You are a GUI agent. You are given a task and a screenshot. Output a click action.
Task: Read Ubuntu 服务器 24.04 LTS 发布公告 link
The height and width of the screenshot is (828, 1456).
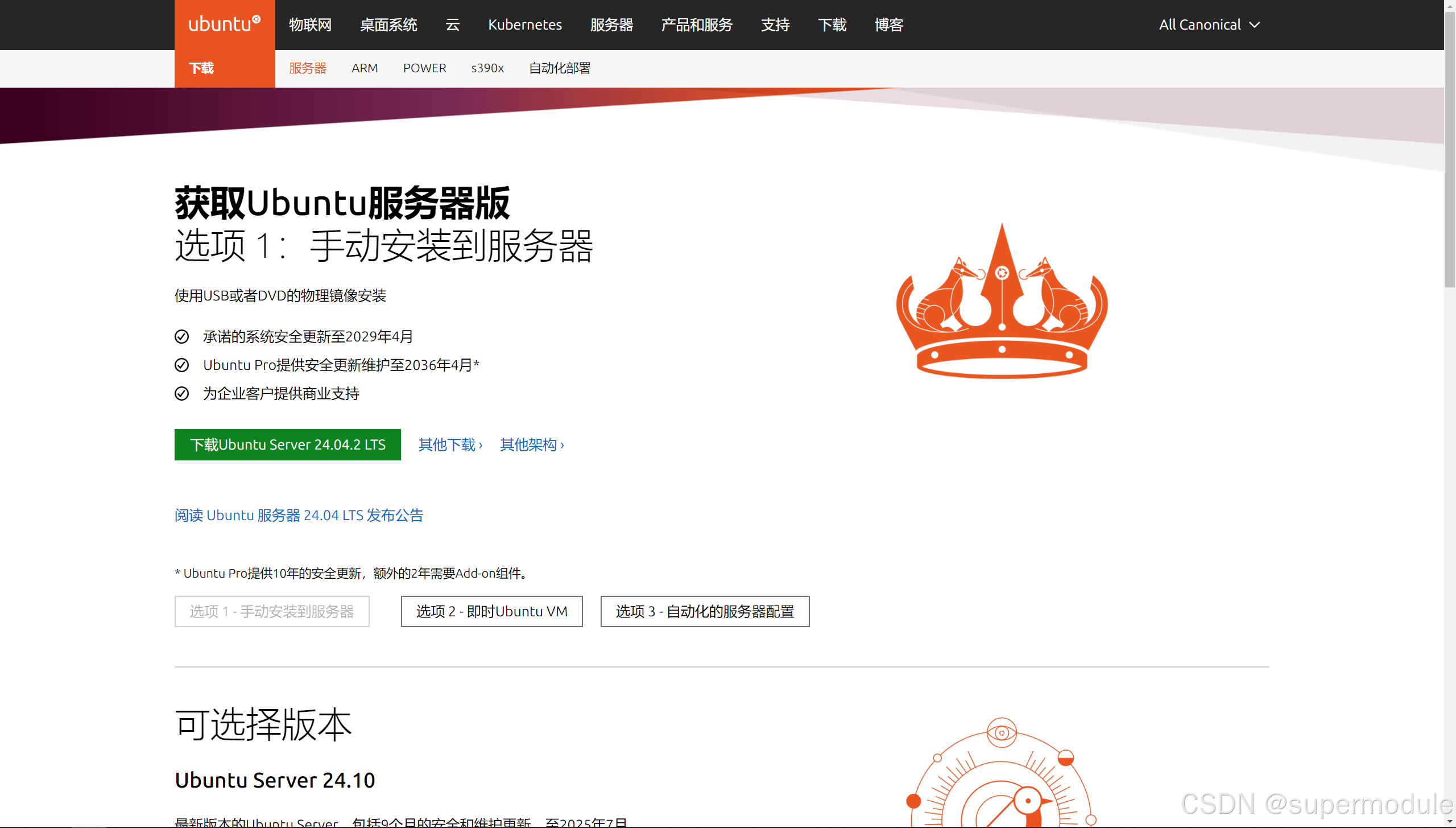tap(299, 516)
